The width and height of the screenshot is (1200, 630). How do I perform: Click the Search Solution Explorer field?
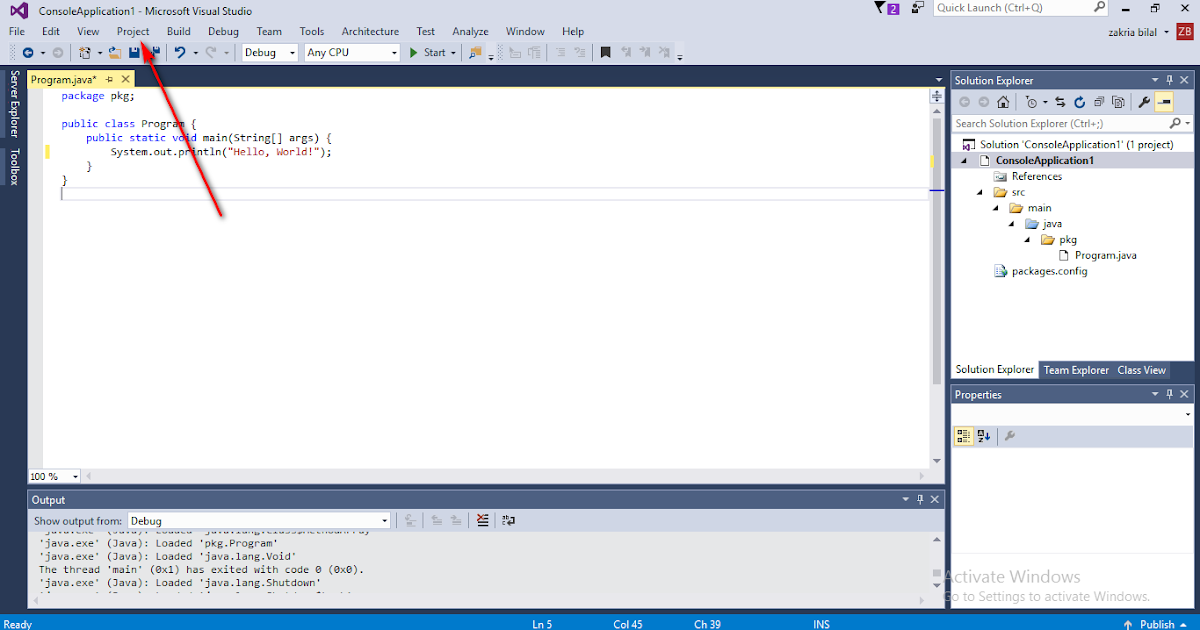click(1059, 123)
